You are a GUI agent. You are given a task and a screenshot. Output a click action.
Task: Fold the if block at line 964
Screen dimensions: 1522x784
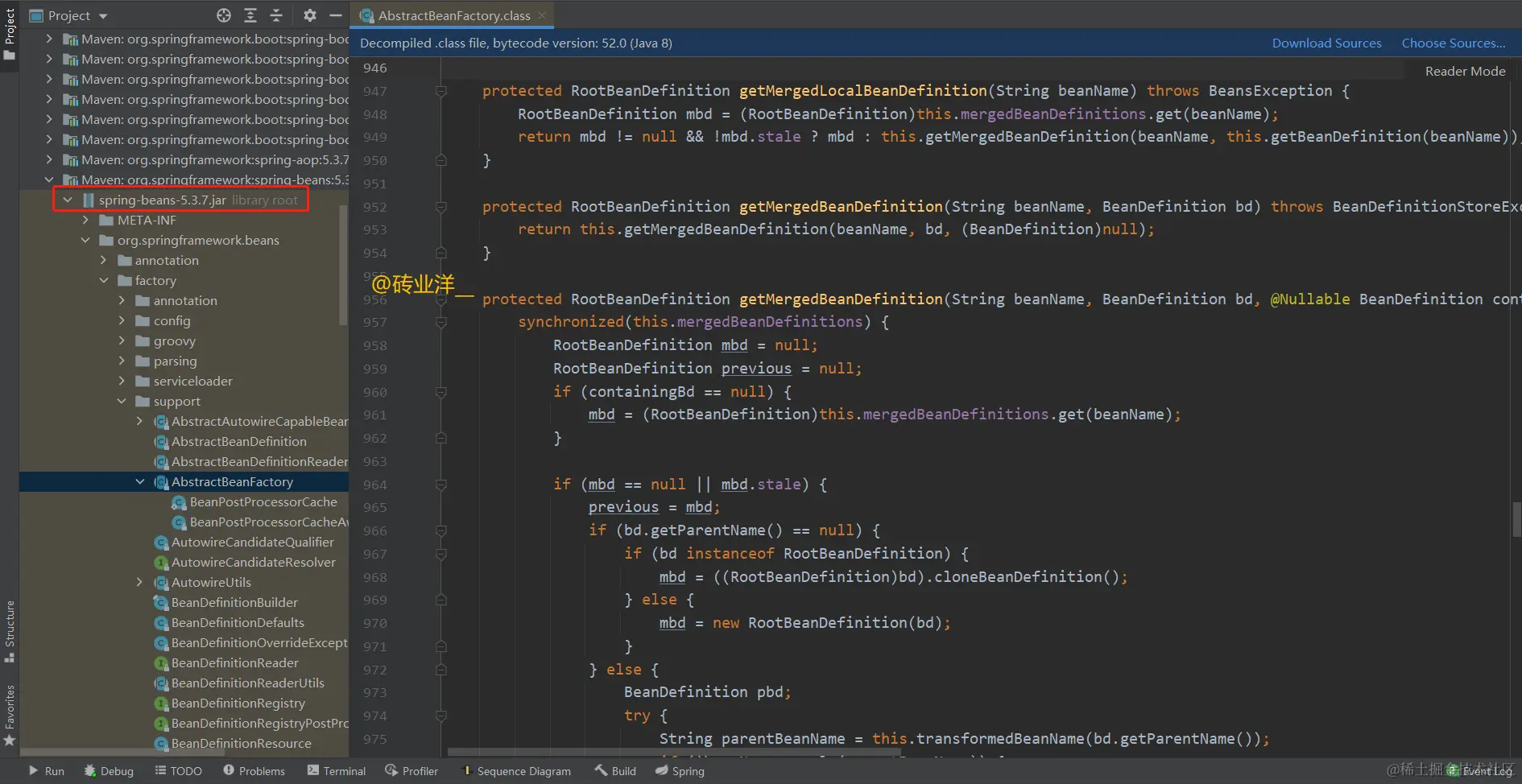point(441,485)
